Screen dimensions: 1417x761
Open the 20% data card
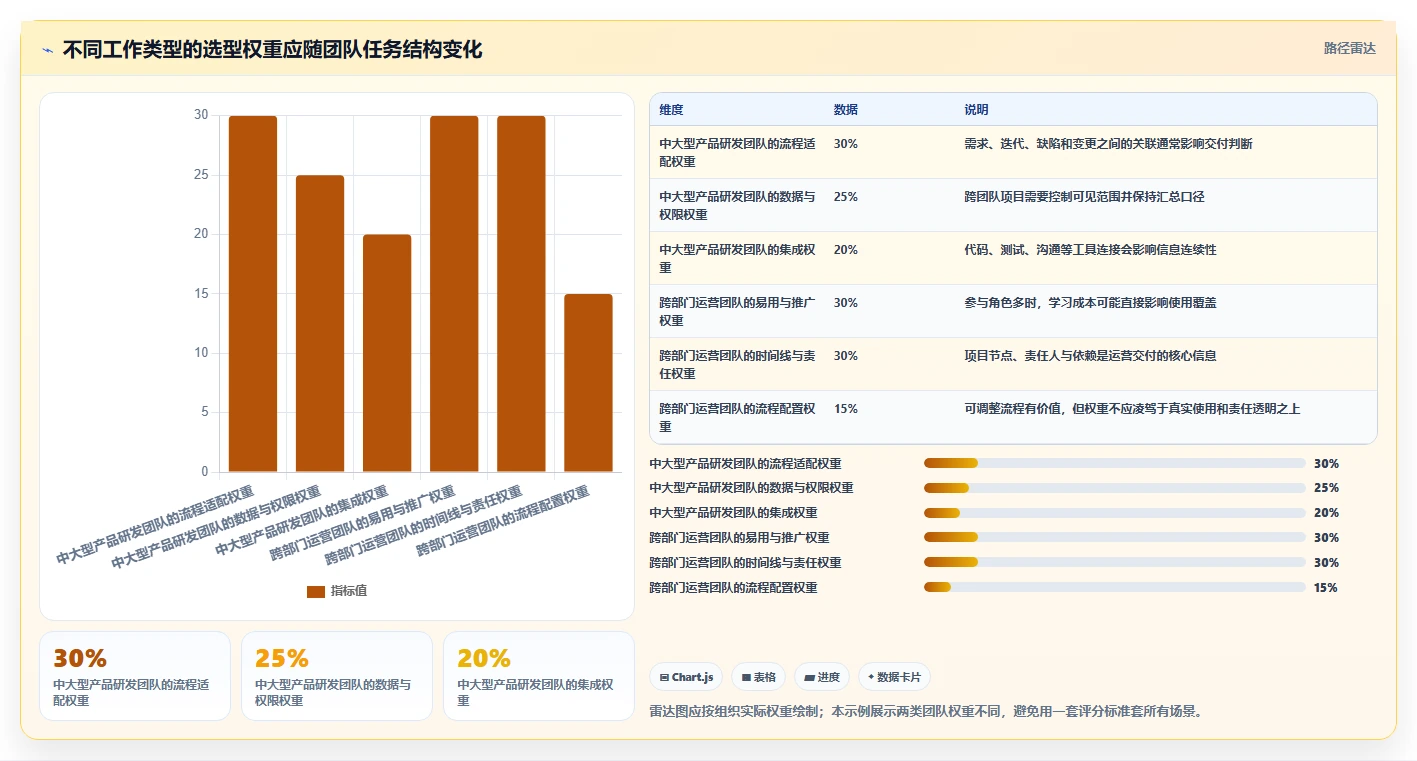(x=539, y=676)
